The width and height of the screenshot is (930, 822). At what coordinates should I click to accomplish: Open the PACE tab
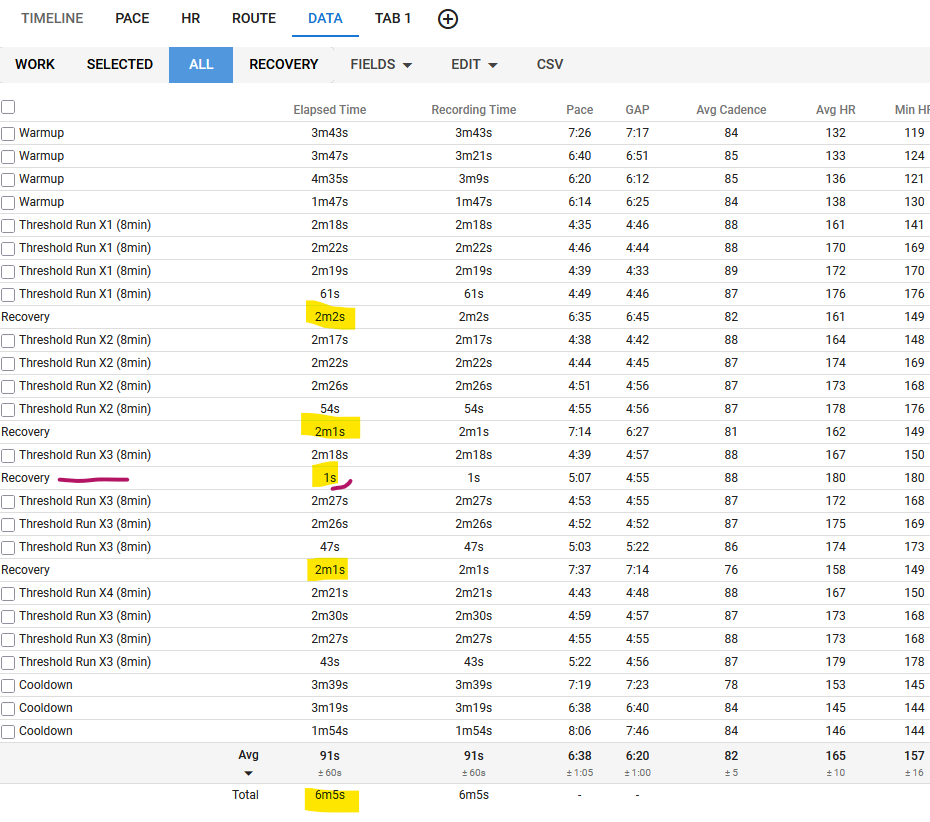pyautogui.click(x=132, y=18)
